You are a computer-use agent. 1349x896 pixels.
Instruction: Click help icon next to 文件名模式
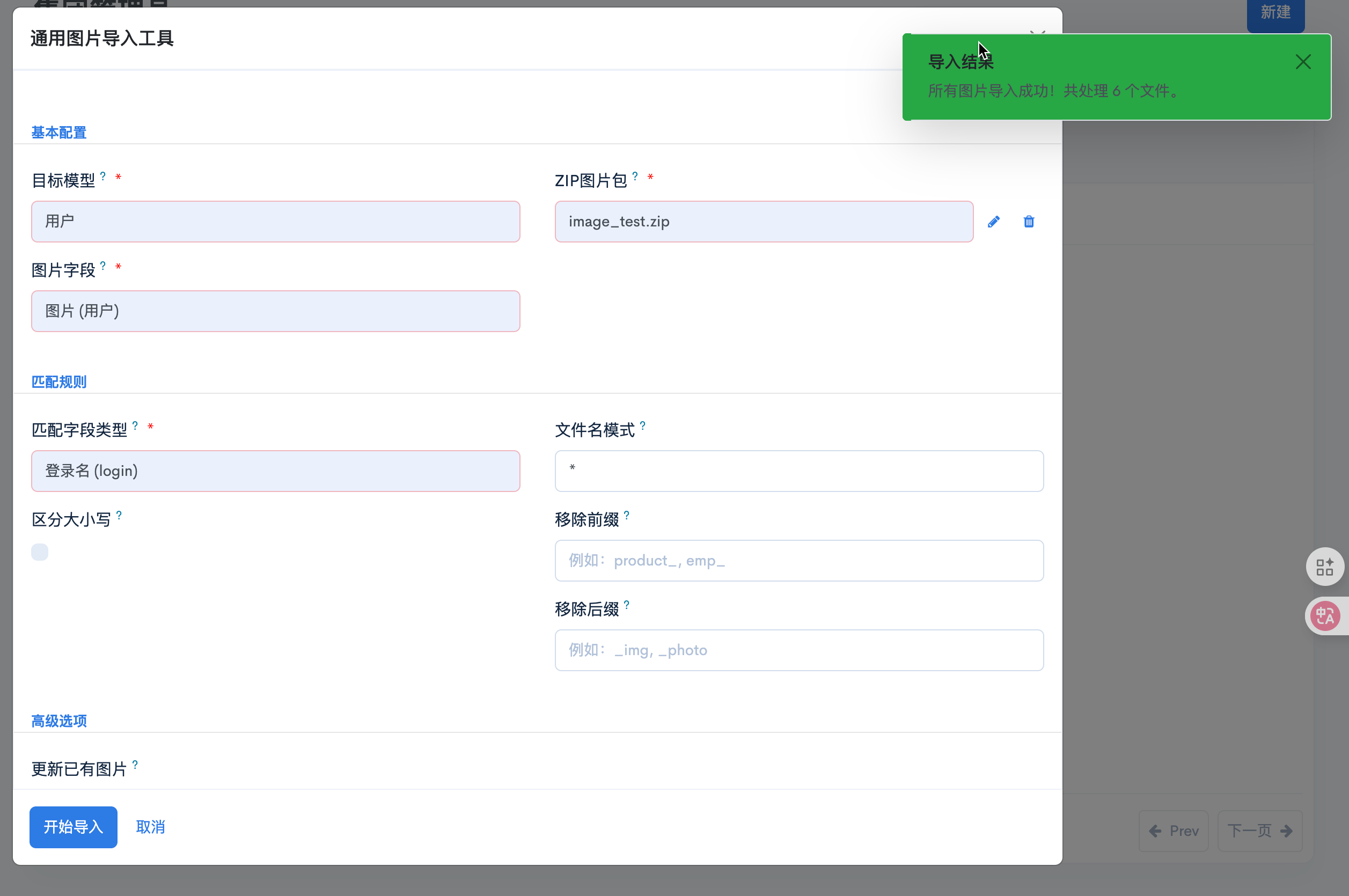click(643, 425)
